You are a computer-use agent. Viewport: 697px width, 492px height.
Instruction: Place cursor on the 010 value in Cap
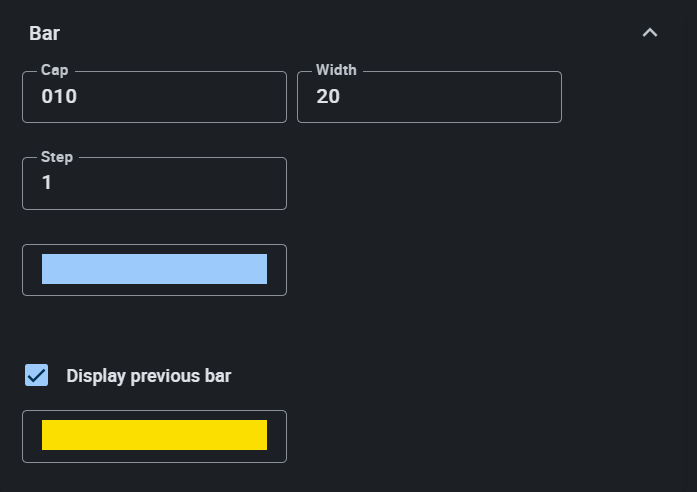pos(59,97)
